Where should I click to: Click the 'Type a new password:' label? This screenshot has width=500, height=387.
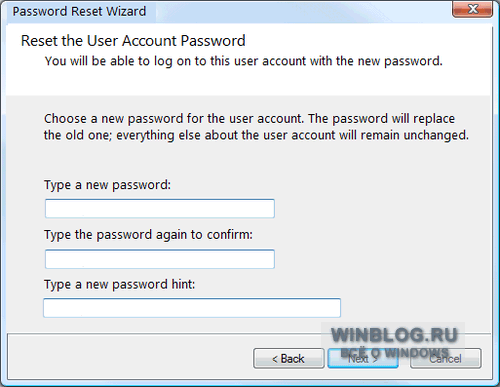click(107, 185)
